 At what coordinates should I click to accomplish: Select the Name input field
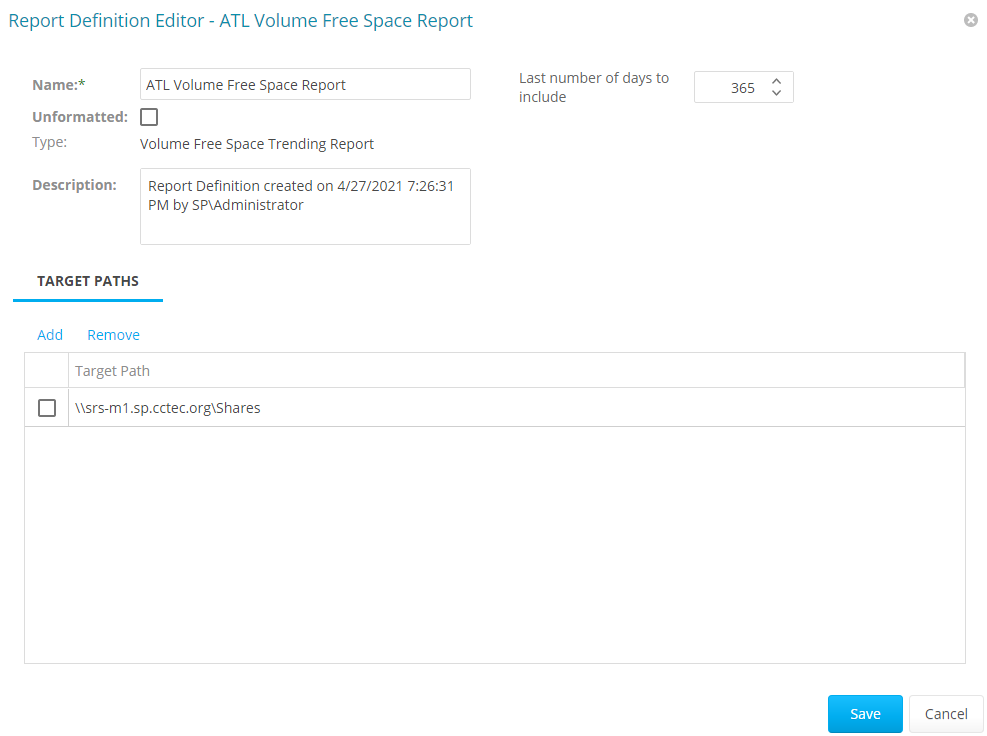coord(304,84)
